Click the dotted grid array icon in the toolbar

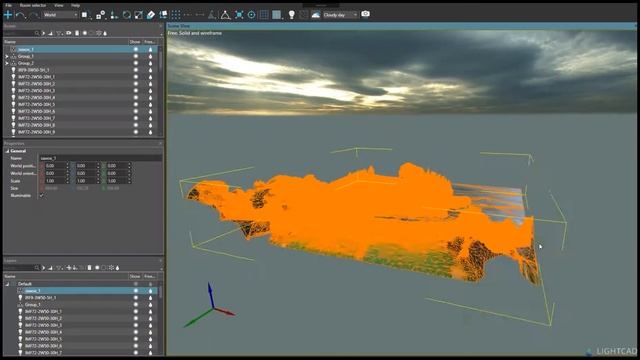[176, 15]
